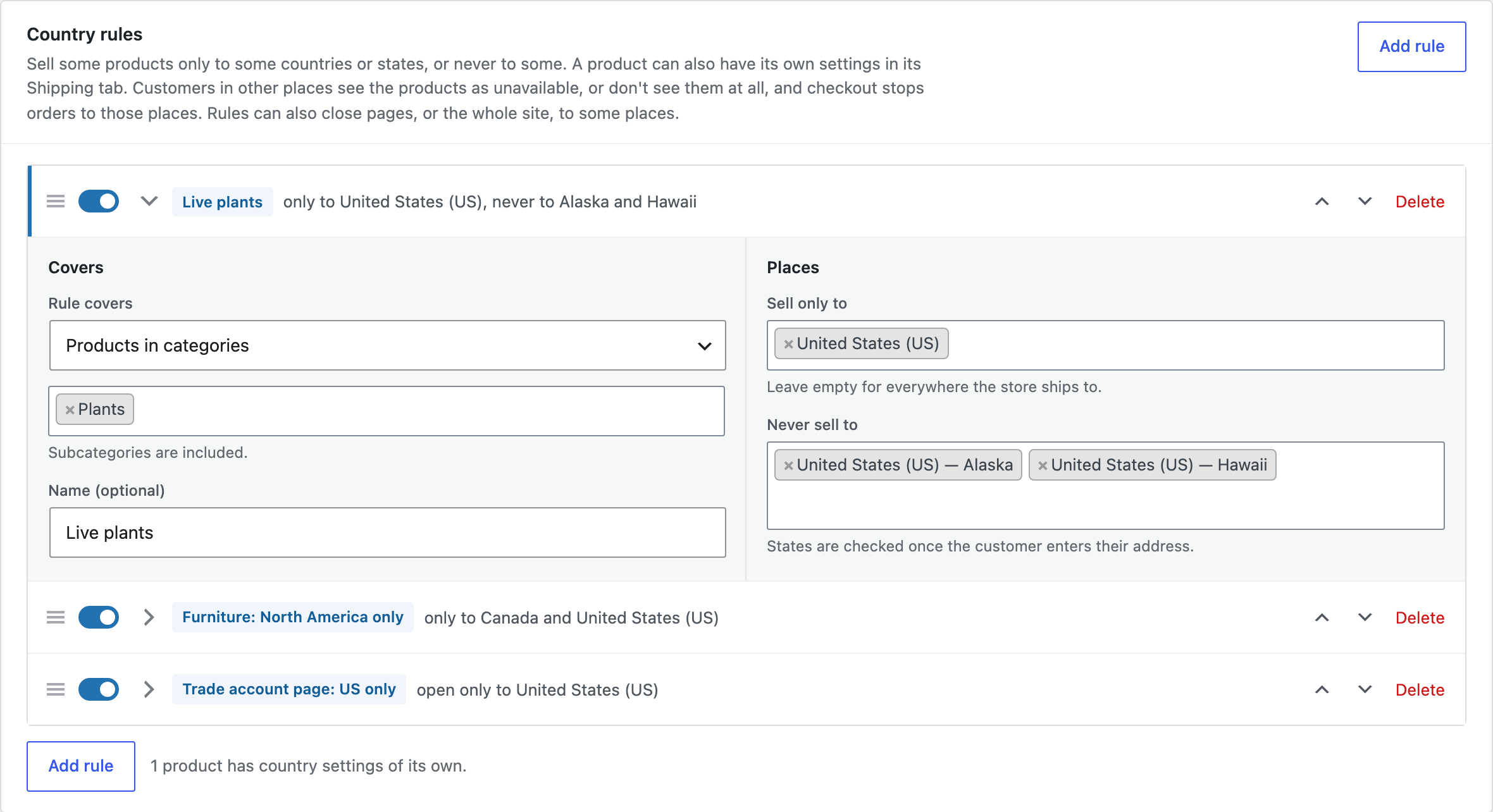
Task: Click '1 product has country settings' text
Action: (308, 766)
